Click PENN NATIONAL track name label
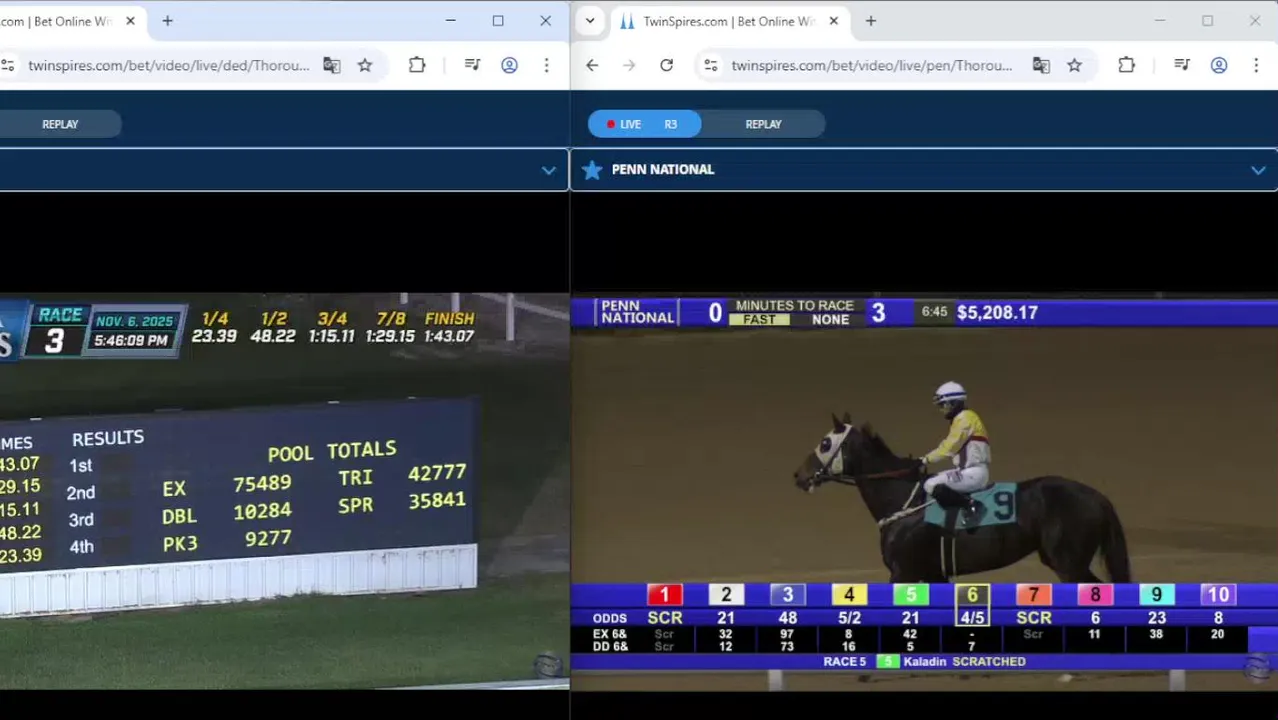Image resolution: width=1278 pixels, height=720 pixels. 663,170
